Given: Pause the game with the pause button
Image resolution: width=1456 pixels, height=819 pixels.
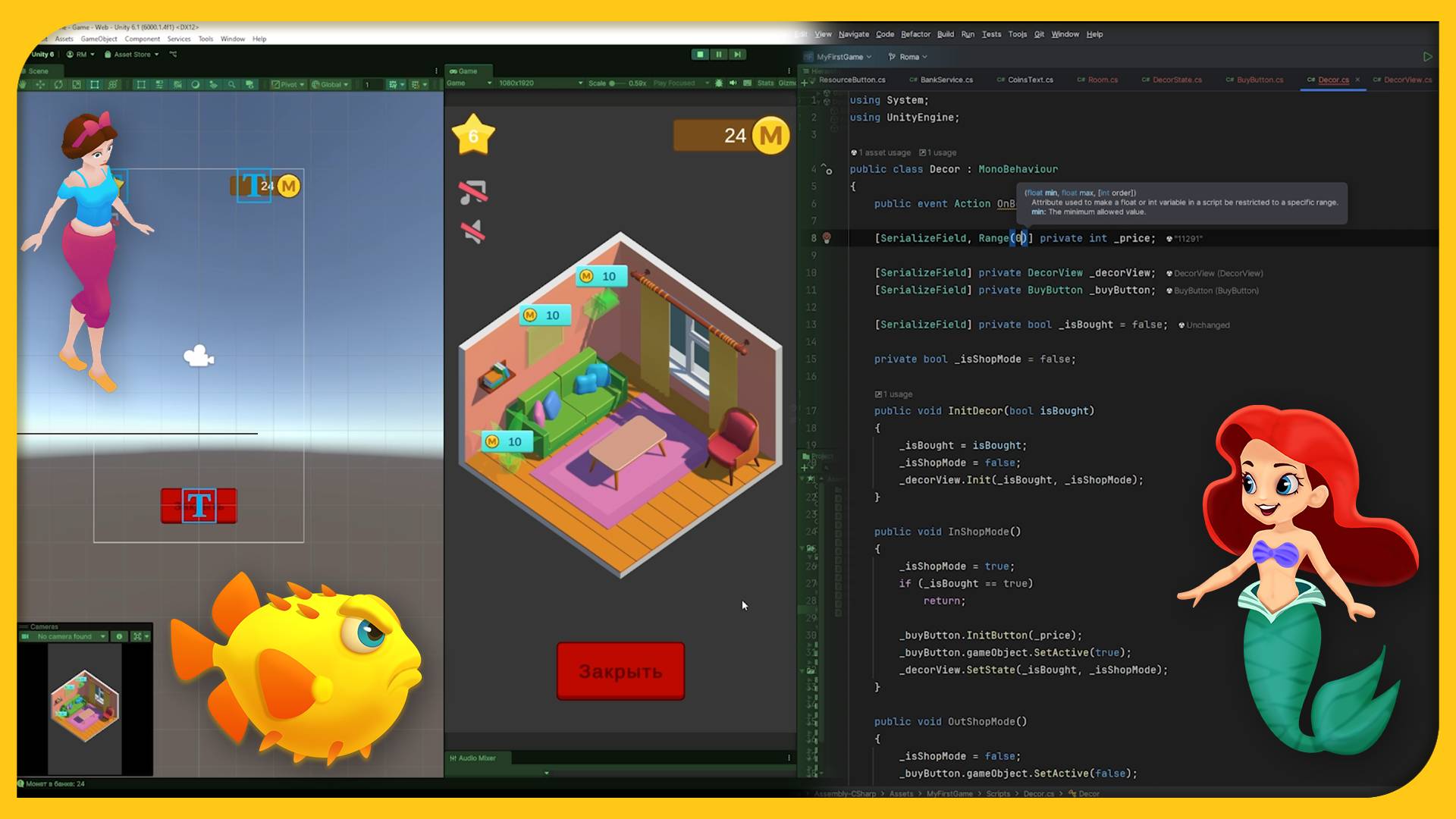Looking at the screenshot, I should 718,54.
